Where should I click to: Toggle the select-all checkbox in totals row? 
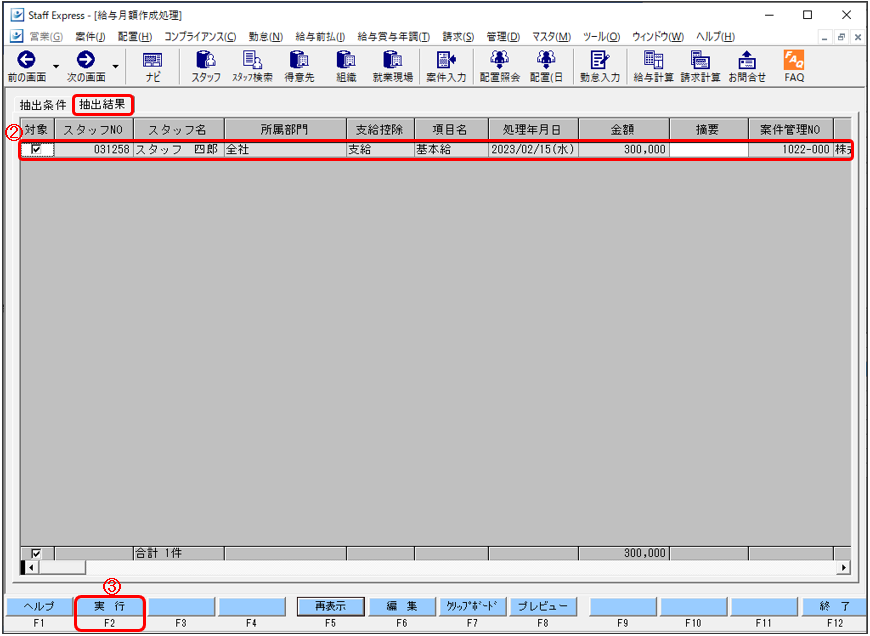37,553
